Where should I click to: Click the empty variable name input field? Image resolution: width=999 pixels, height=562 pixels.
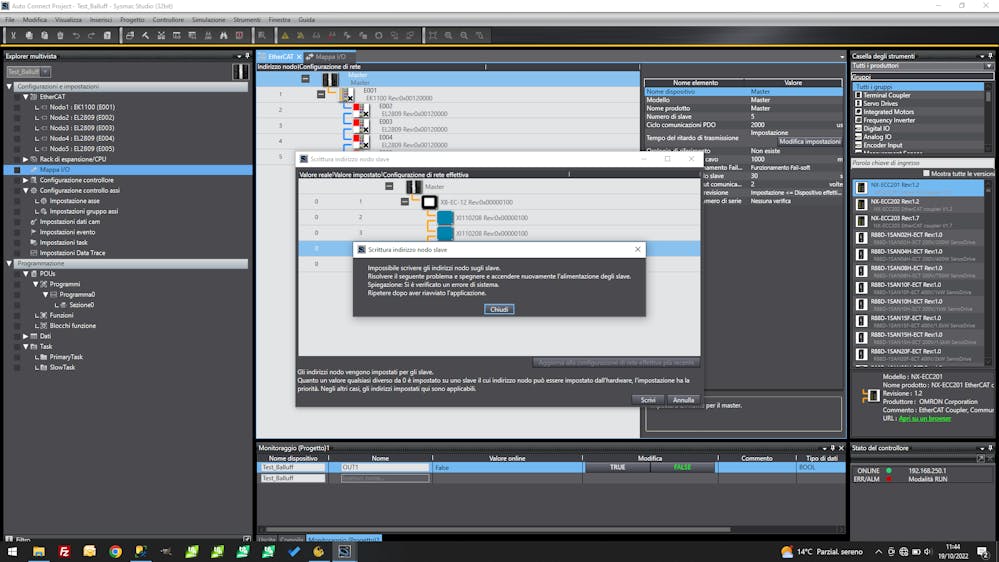pos(384,478)
